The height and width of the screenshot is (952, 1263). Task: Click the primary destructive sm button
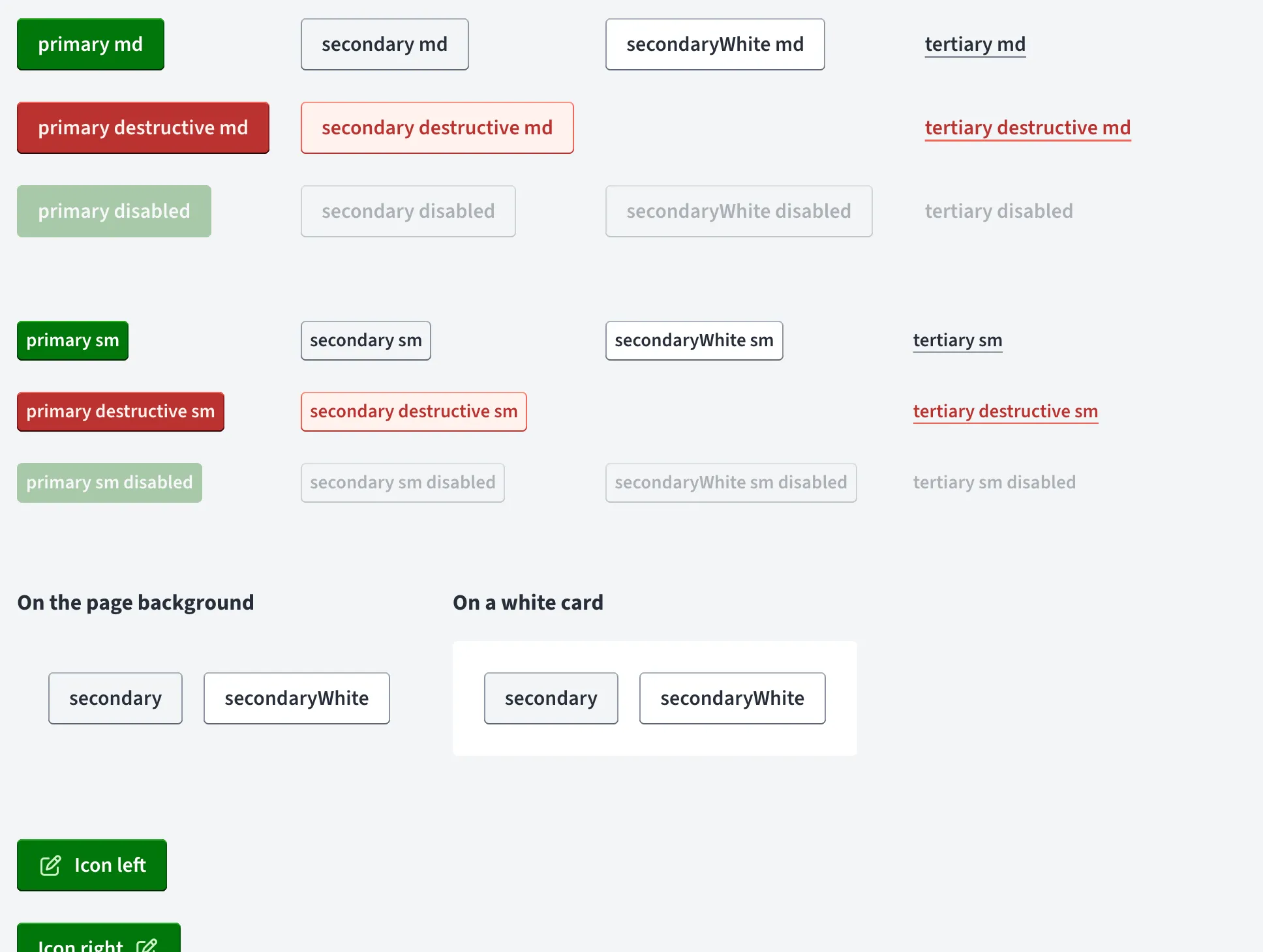(121, 411)
